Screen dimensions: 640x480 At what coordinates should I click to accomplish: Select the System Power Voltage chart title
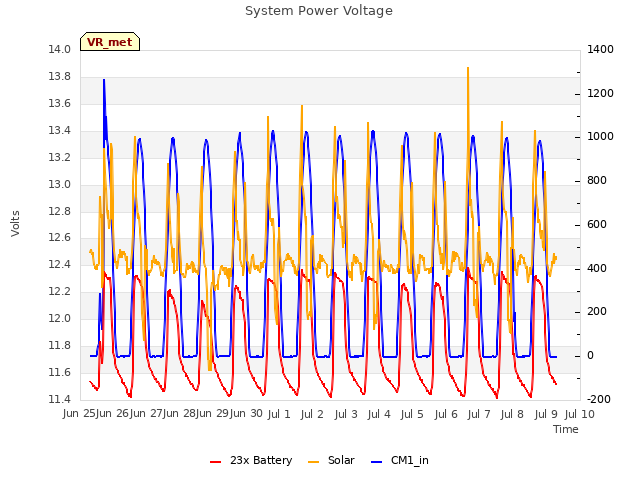[x=319, y=11]
